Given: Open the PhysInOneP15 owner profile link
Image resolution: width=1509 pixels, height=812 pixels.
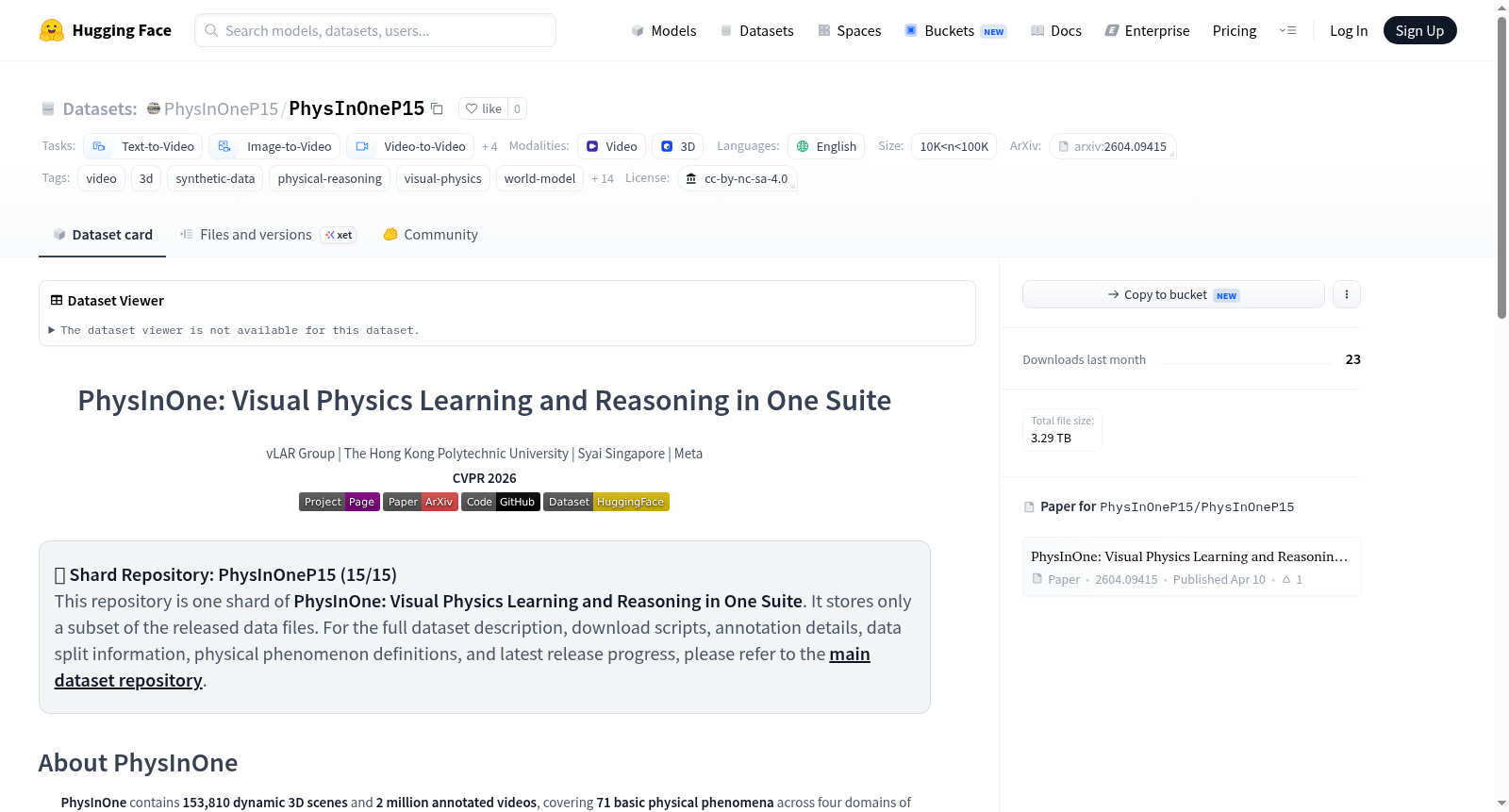Looking at the screenshot, I should (x=221, y=108).
